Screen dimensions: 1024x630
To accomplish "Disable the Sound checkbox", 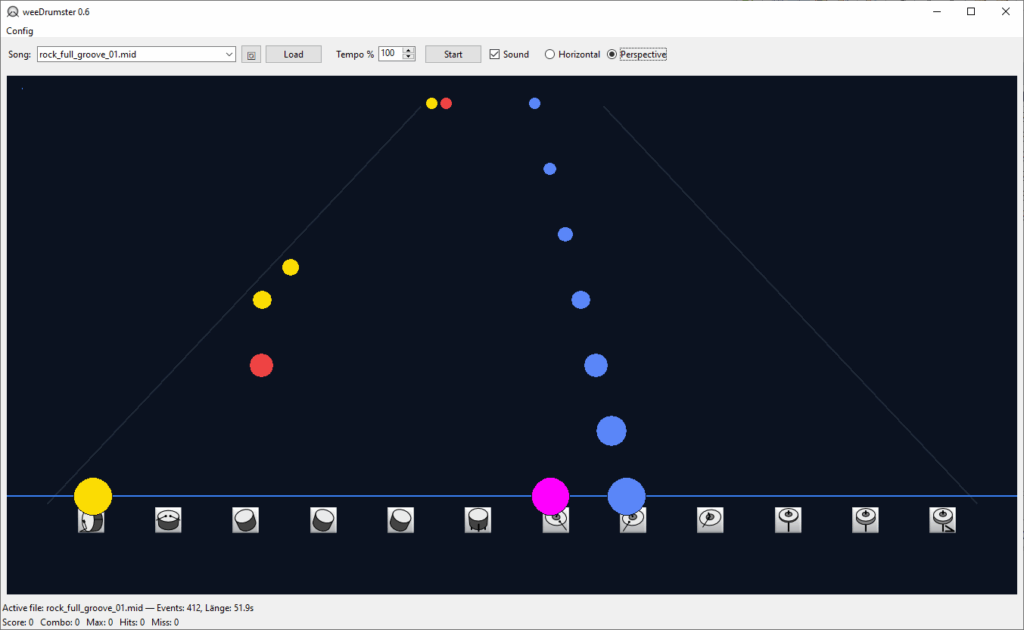I will point(495,54).
